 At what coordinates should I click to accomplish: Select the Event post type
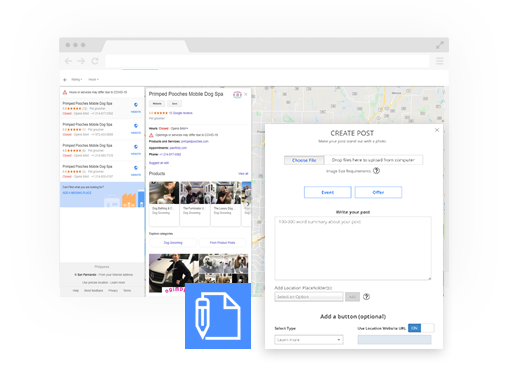(x=328, y=192)
